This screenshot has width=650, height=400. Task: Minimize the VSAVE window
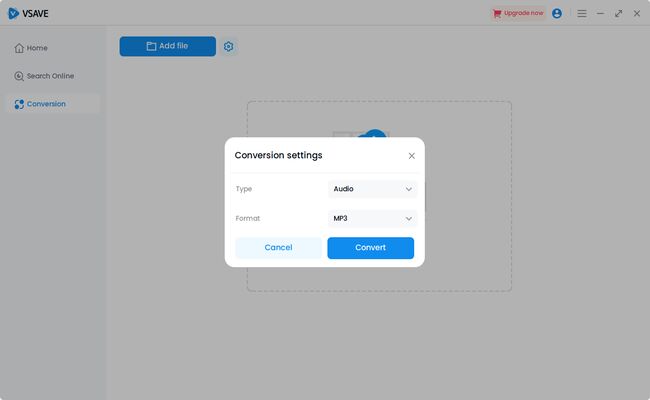click(x=600, y=14)
